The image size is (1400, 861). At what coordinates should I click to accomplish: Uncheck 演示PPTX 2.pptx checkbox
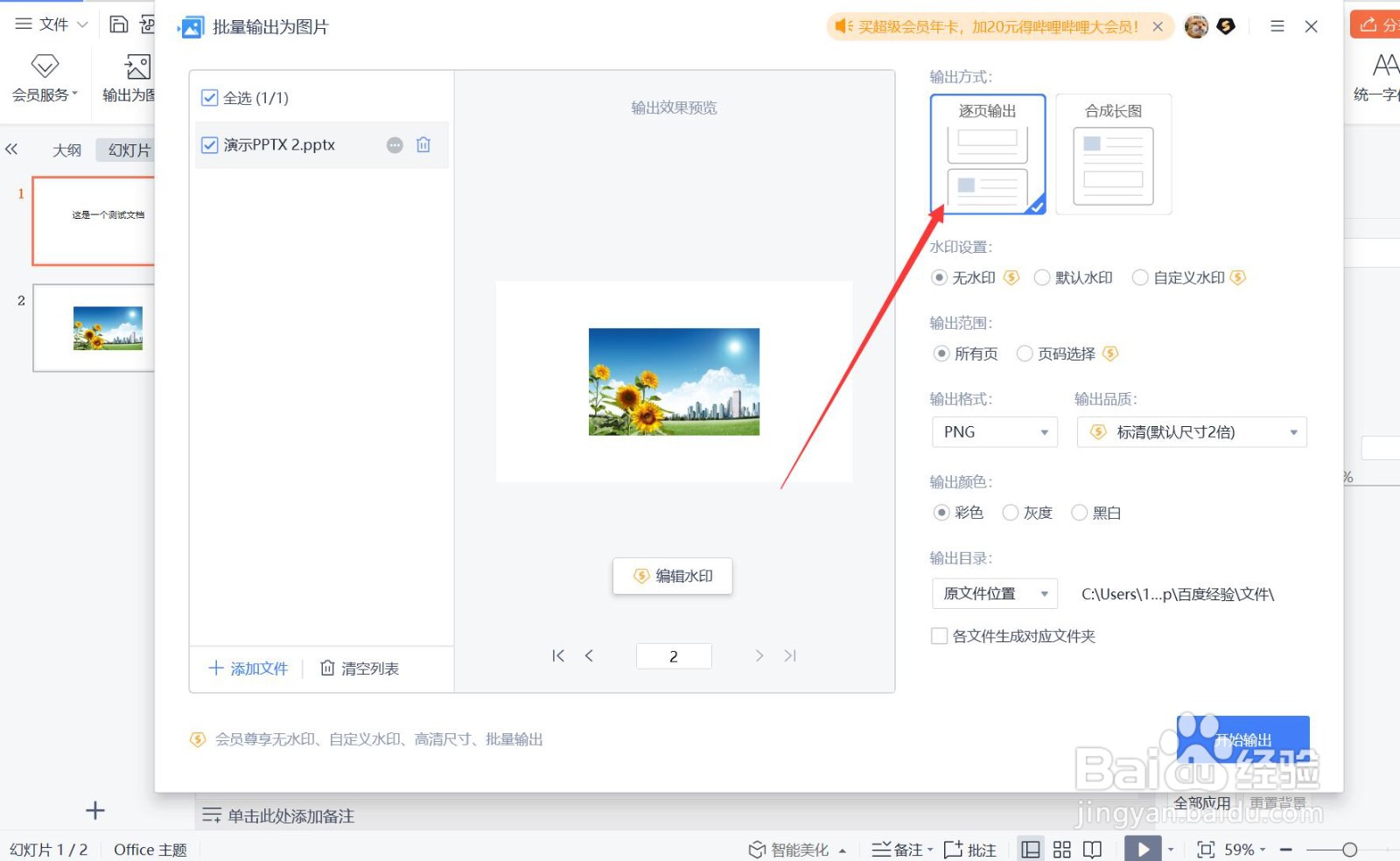pos(210,145)
